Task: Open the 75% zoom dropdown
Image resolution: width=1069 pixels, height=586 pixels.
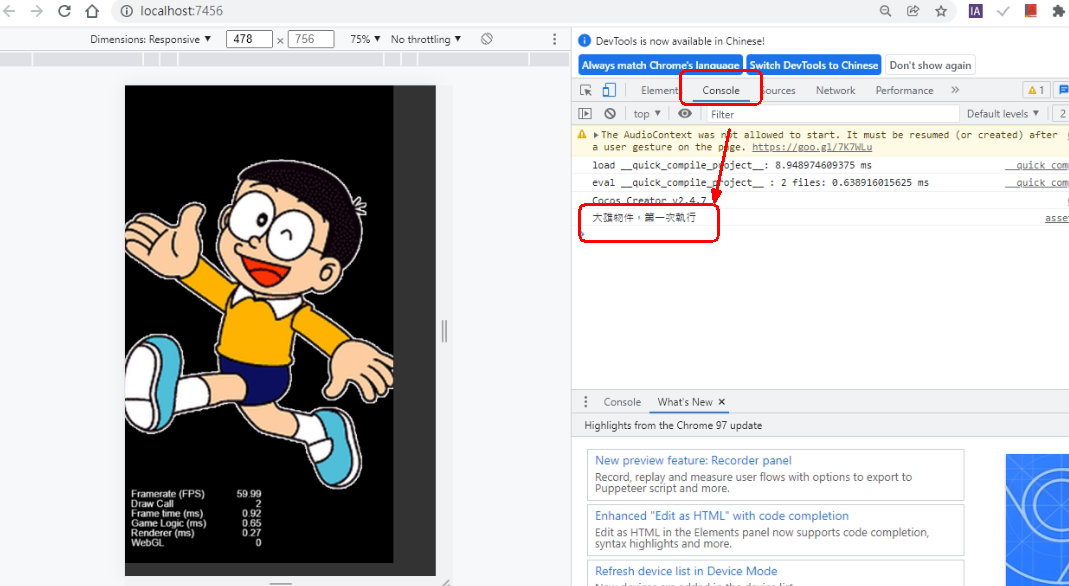Action: 365,40
